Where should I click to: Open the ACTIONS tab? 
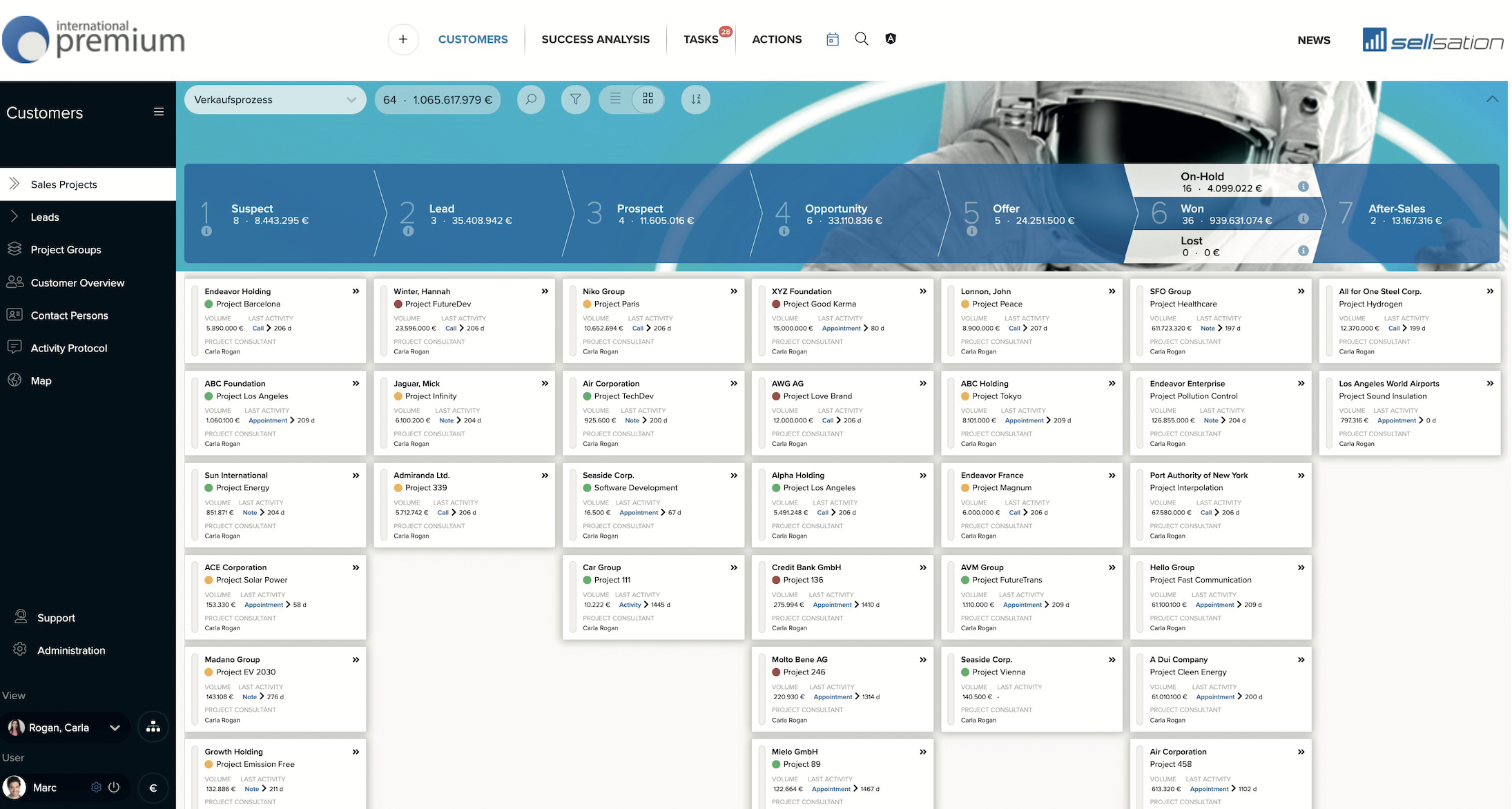[x=777, y=39]
